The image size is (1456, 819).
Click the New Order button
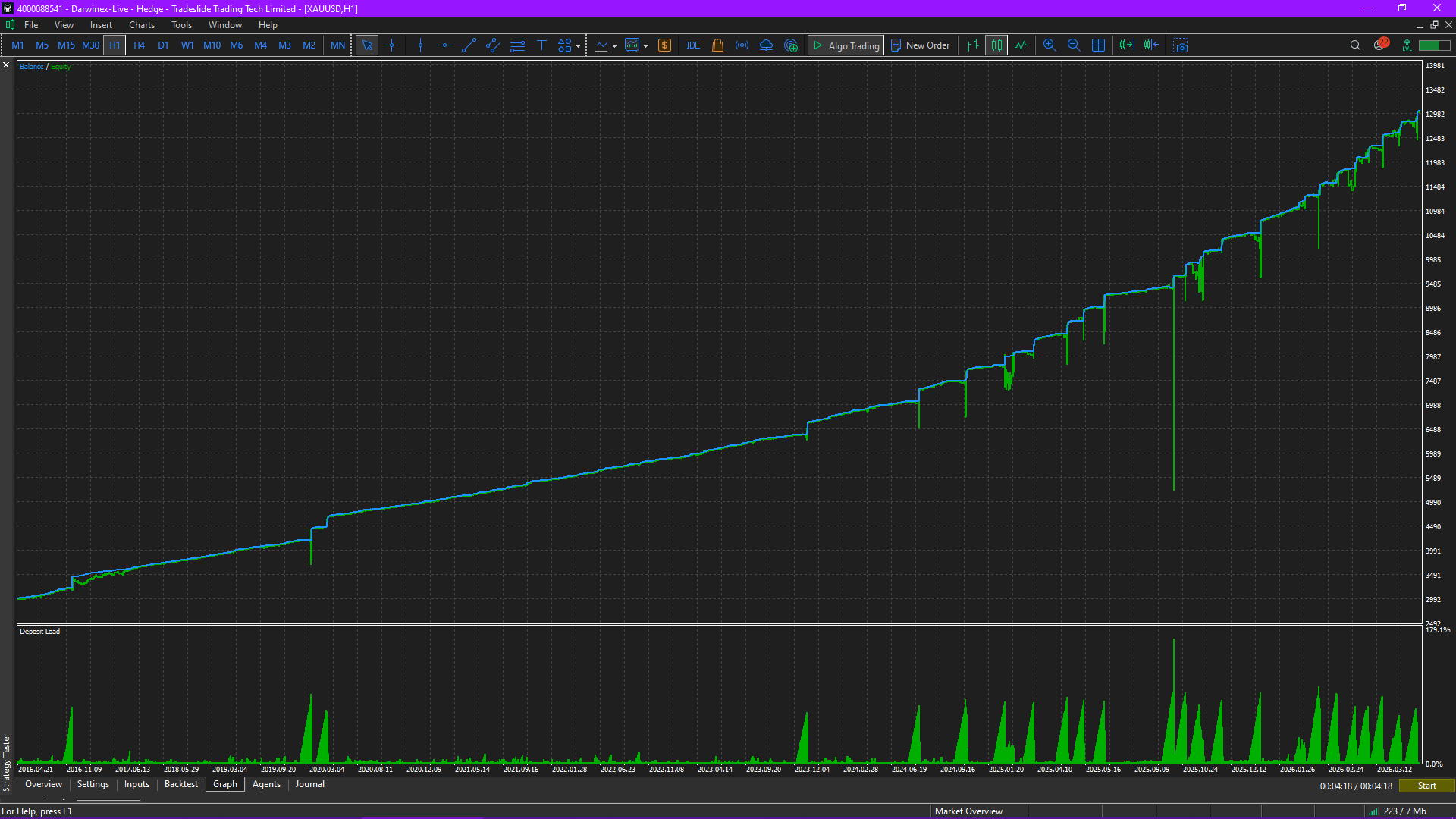(920, 45)
